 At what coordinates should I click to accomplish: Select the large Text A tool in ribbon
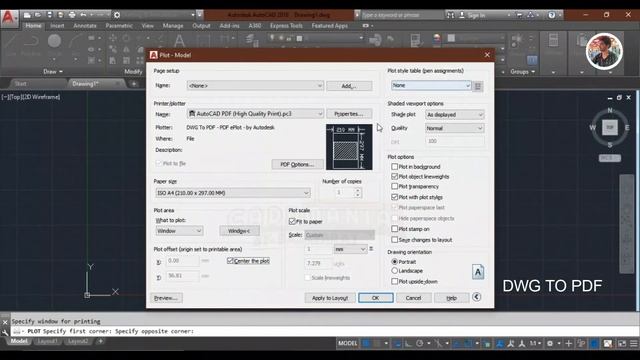[179, 41]
